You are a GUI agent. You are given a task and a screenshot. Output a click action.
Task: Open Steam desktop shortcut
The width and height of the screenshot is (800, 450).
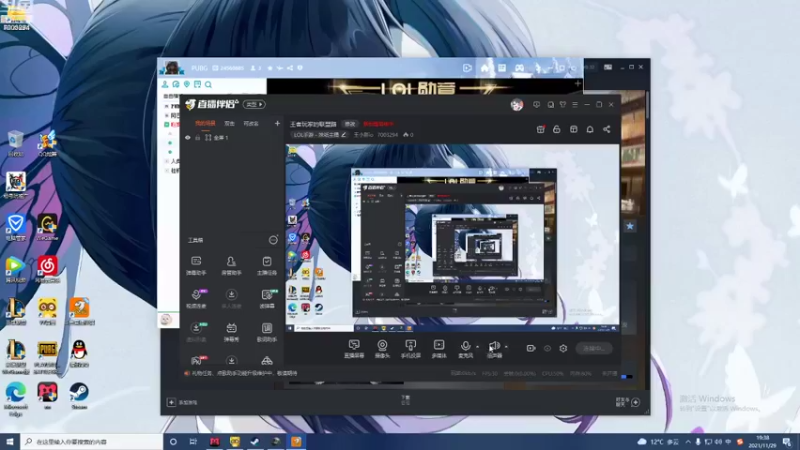click(79, 396)
